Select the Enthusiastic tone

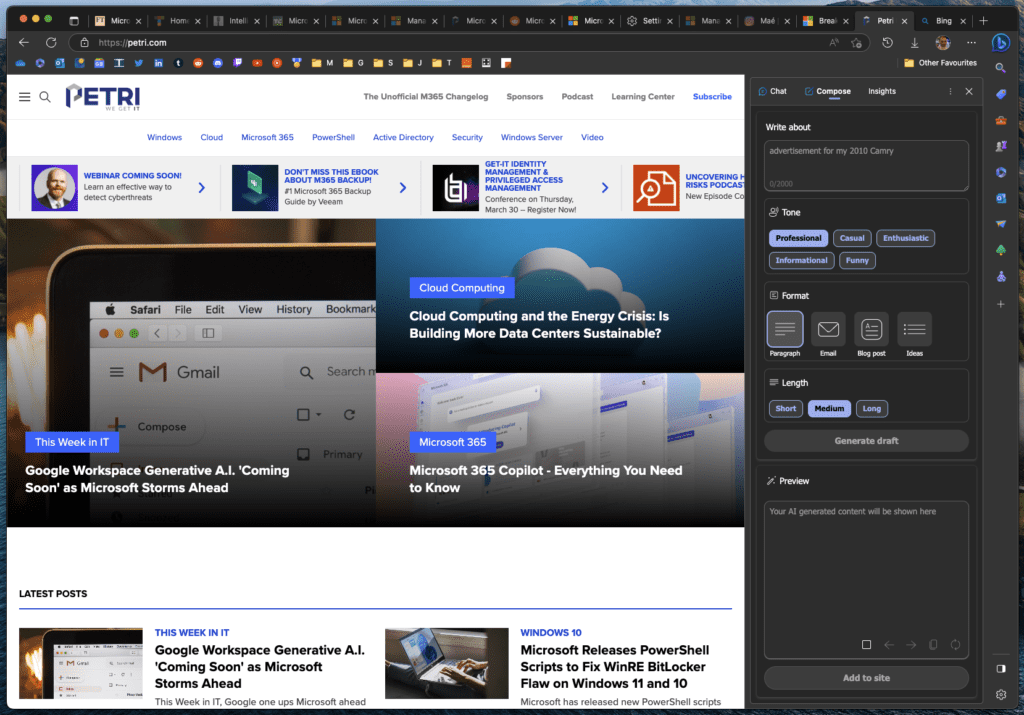tap(905, 238)
